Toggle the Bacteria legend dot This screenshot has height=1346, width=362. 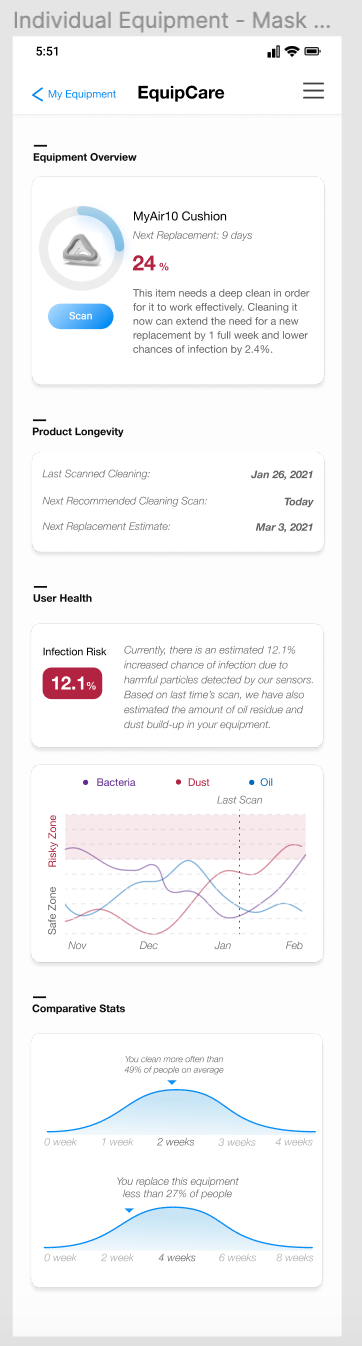86,782
